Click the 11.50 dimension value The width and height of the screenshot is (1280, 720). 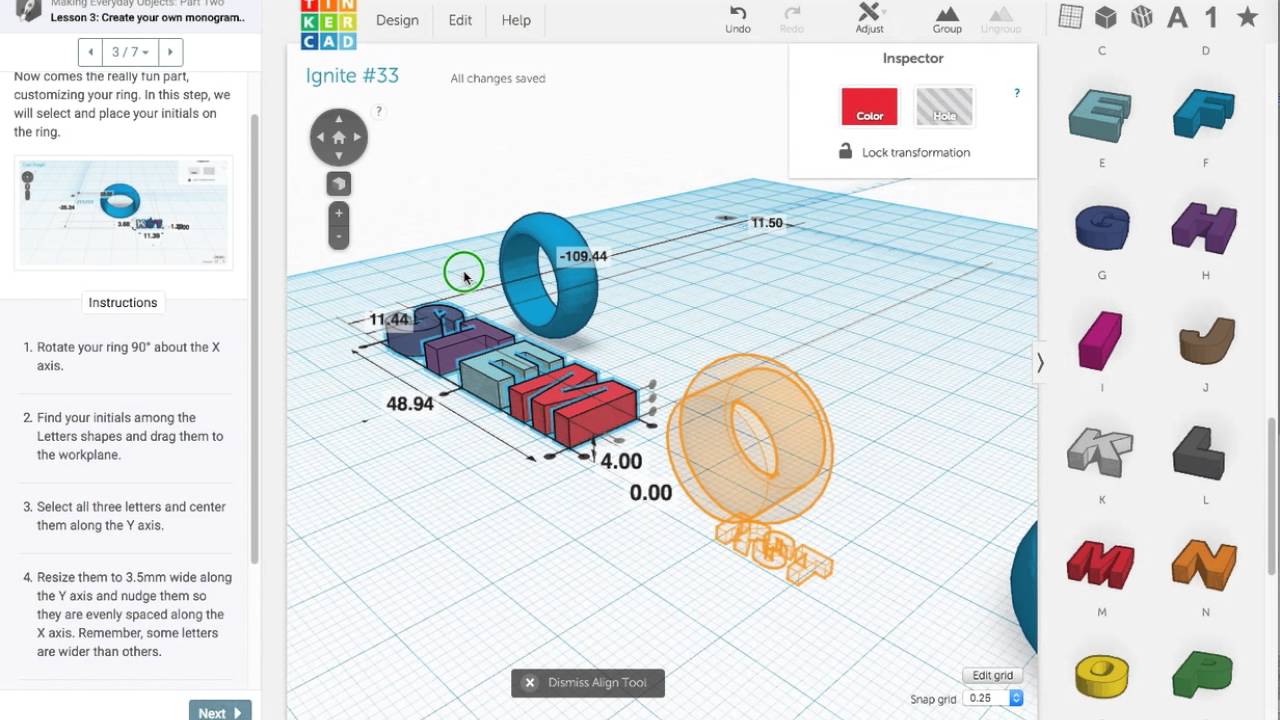click(x=767, y=223)
